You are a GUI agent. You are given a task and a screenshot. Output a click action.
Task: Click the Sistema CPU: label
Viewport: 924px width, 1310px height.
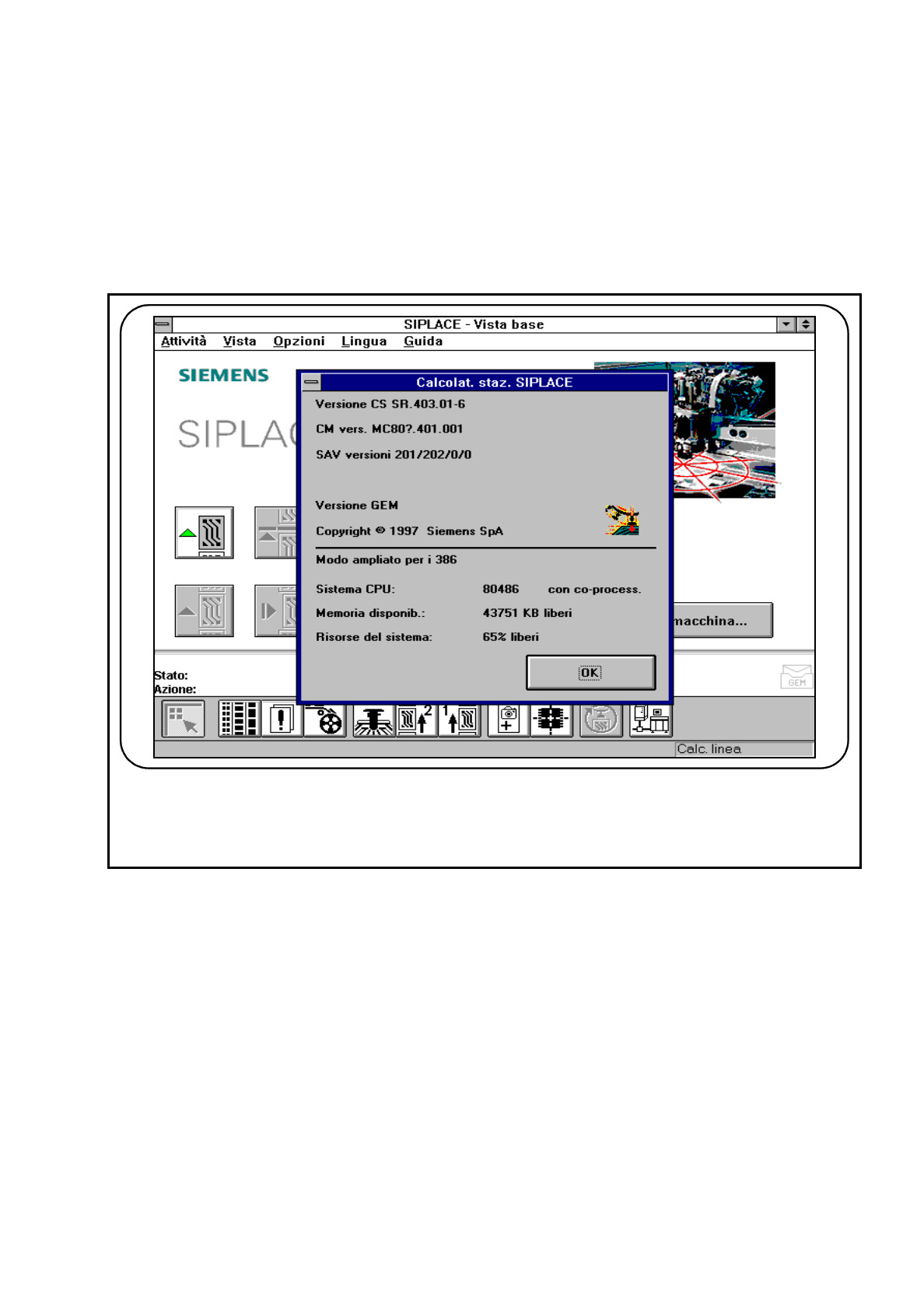click(355, 589)
